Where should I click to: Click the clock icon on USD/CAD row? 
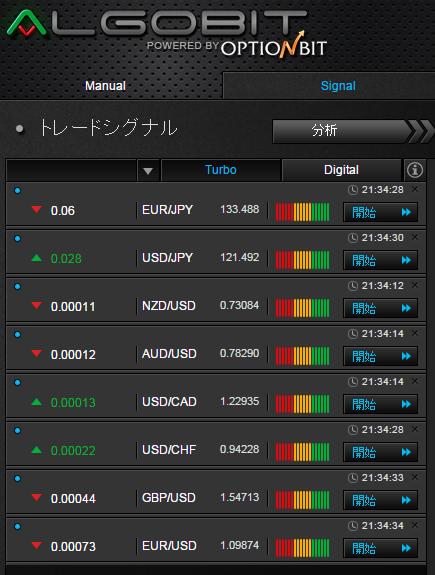click(x=352, y=382)
